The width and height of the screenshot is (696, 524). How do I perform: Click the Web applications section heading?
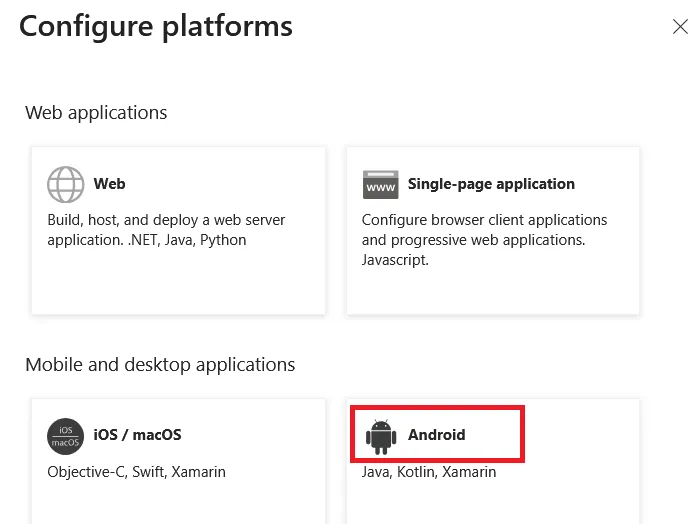[x=96, y=113]
